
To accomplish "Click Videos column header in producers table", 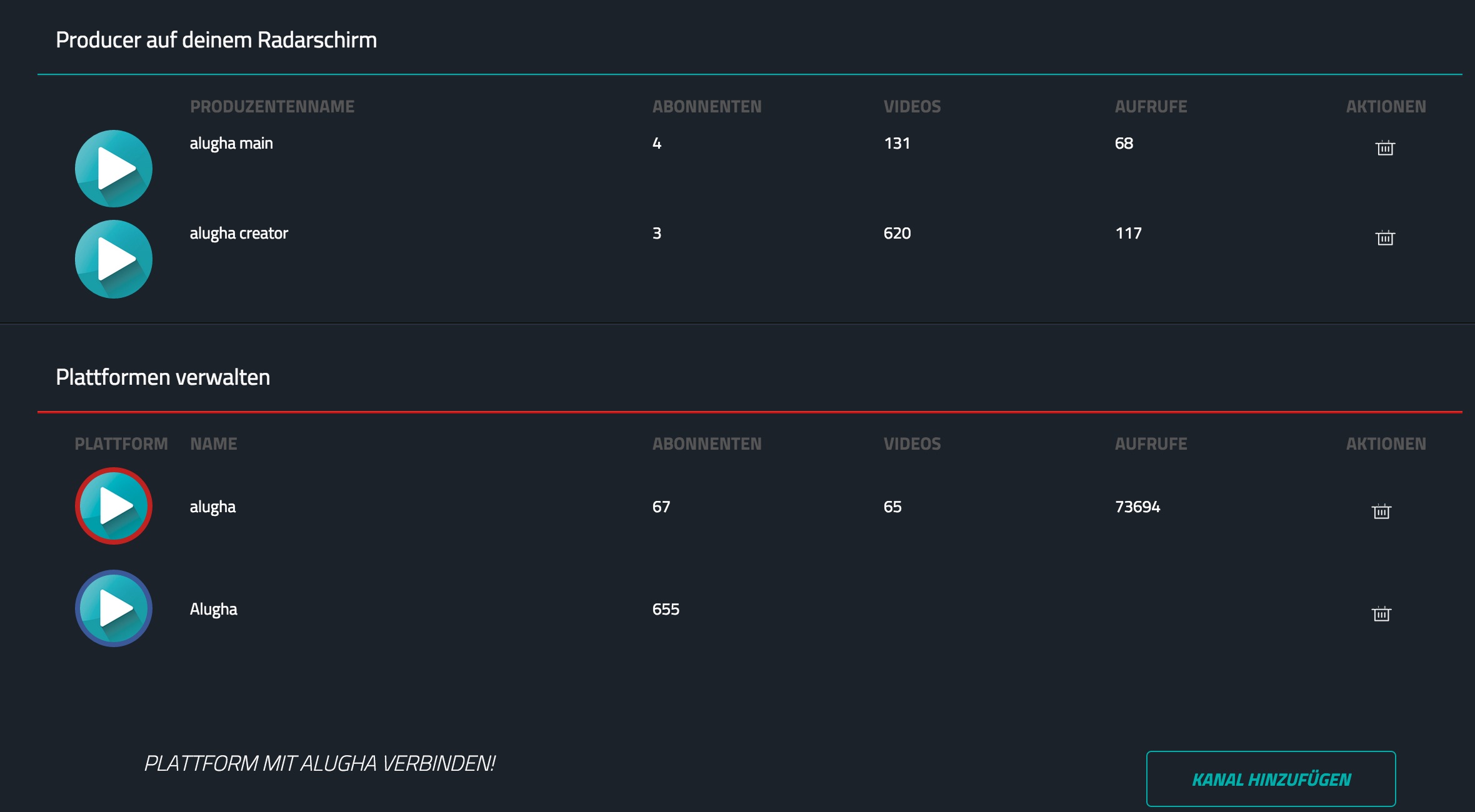I will [x=912, y=107].
